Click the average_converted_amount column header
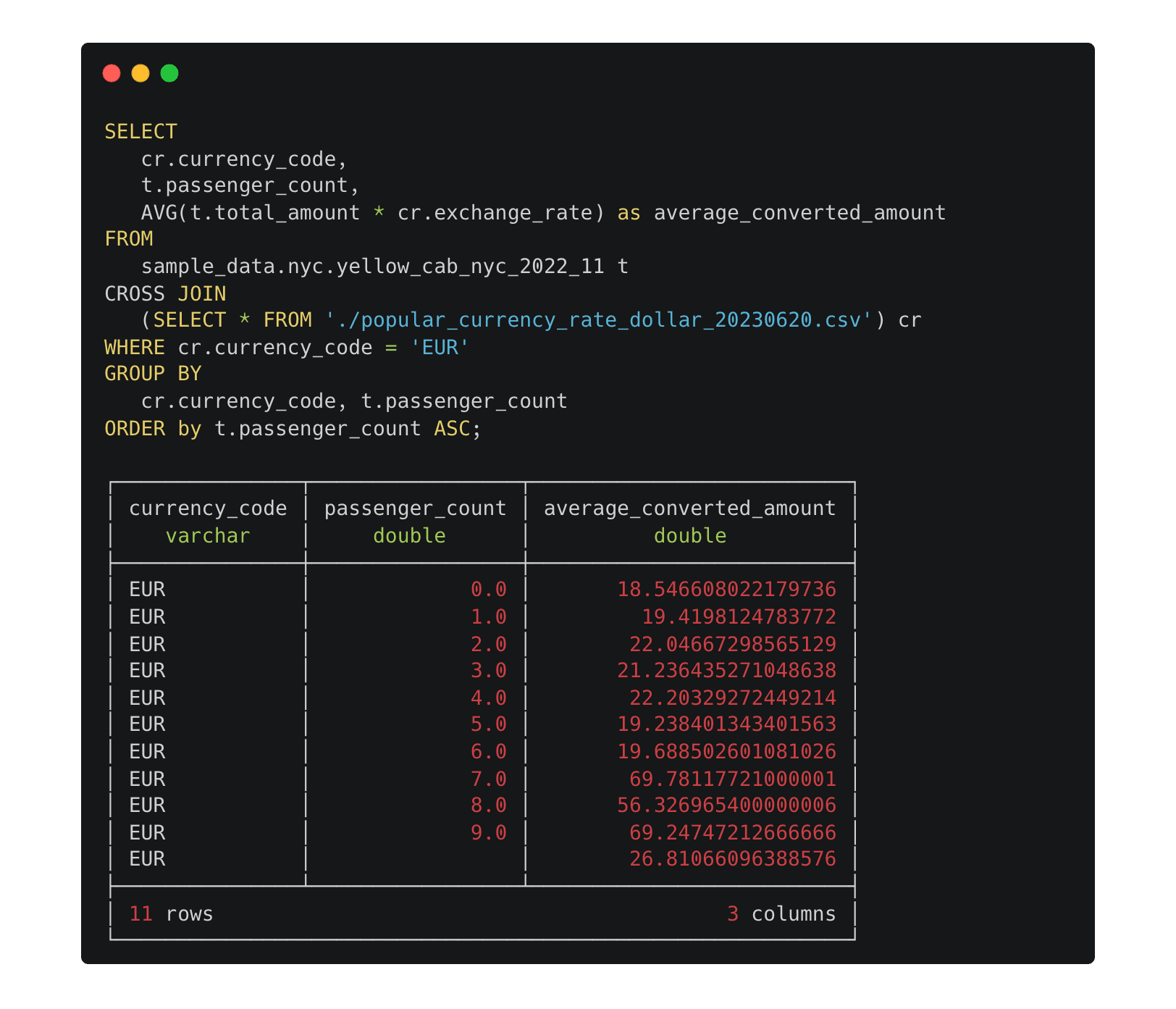 point(690,508)
